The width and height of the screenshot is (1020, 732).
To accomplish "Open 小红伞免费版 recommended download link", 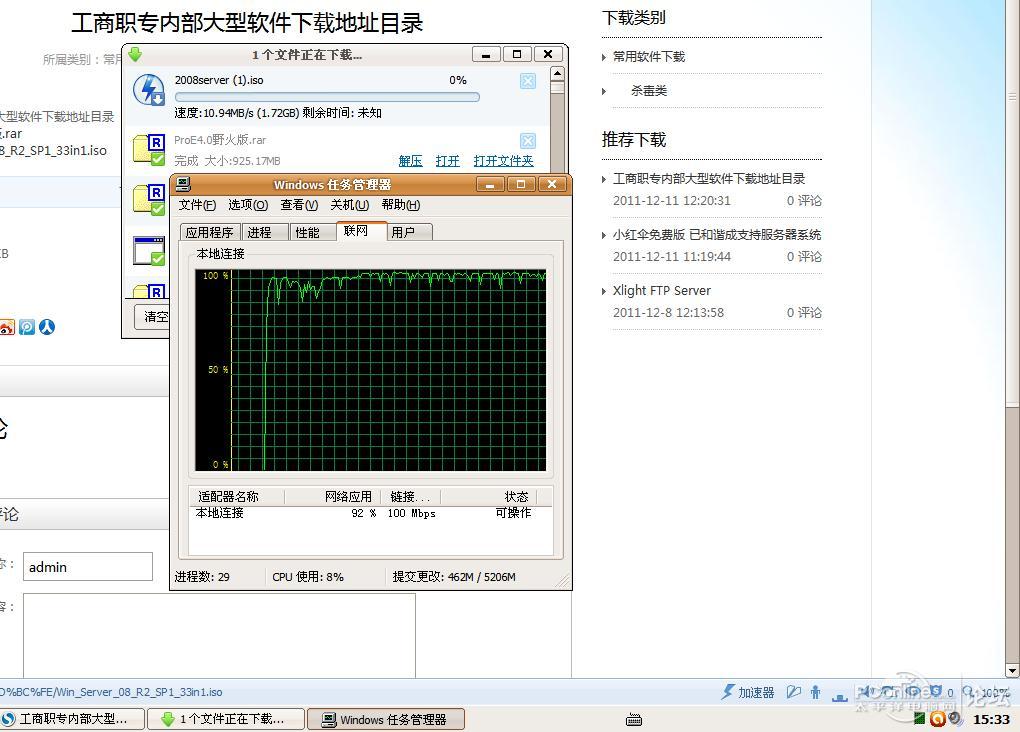I will tap(717, 234).
